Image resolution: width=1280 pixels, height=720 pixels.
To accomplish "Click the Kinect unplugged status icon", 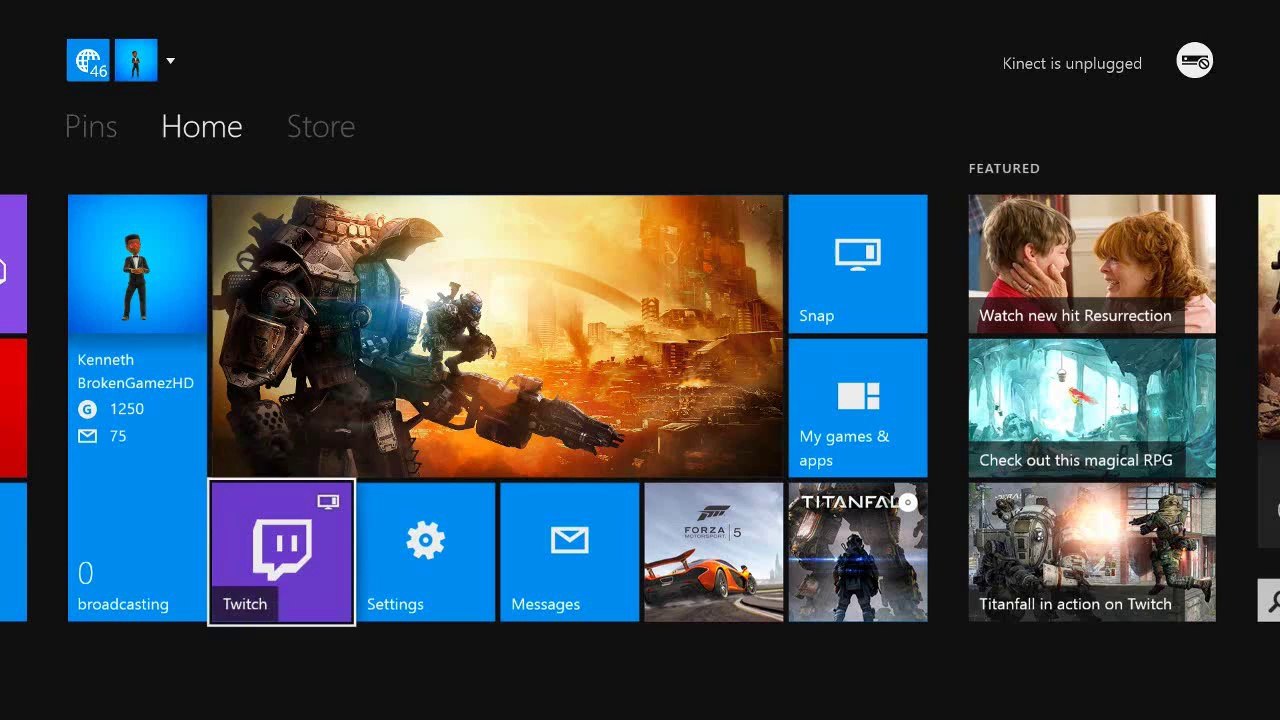I will (x=1194, y=61).
